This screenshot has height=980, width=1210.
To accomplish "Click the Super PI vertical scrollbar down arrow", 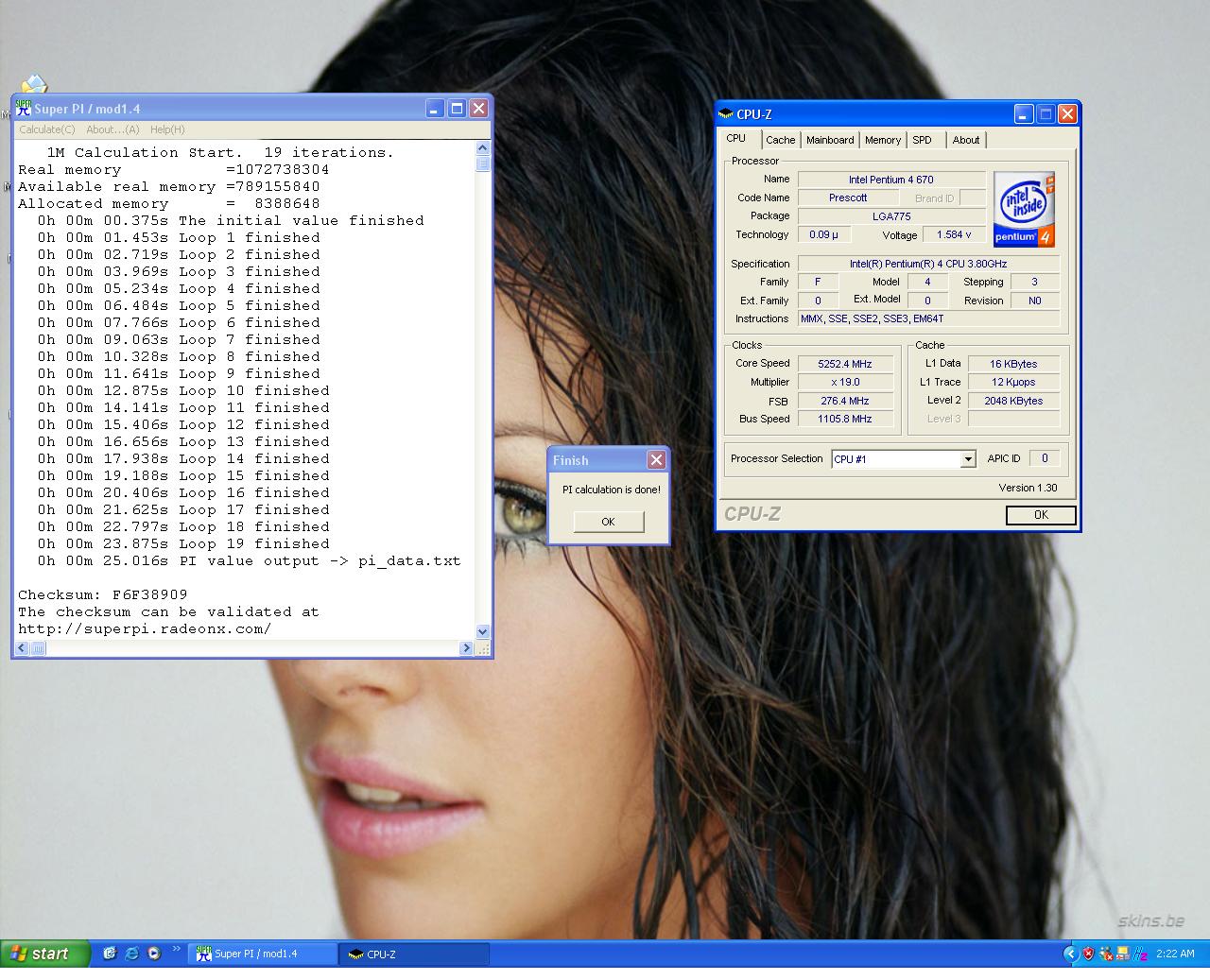I will 483,631.
